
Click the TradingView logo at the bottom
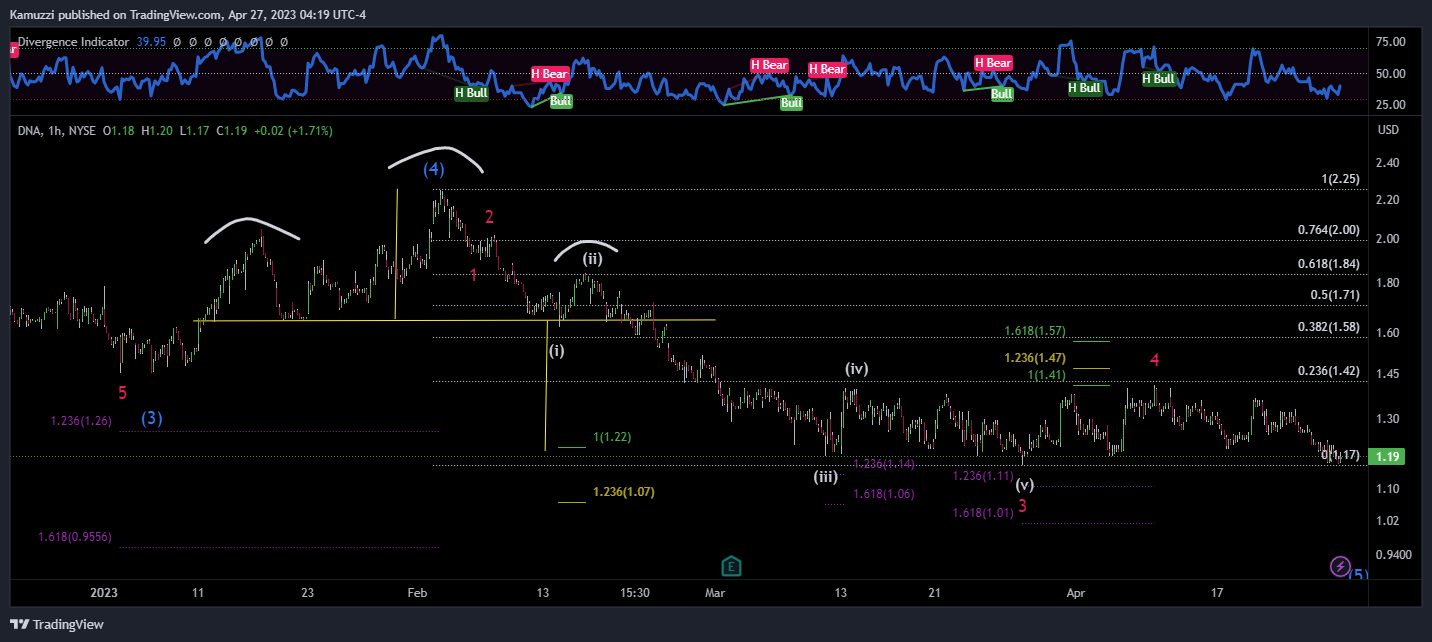point(57,624)
